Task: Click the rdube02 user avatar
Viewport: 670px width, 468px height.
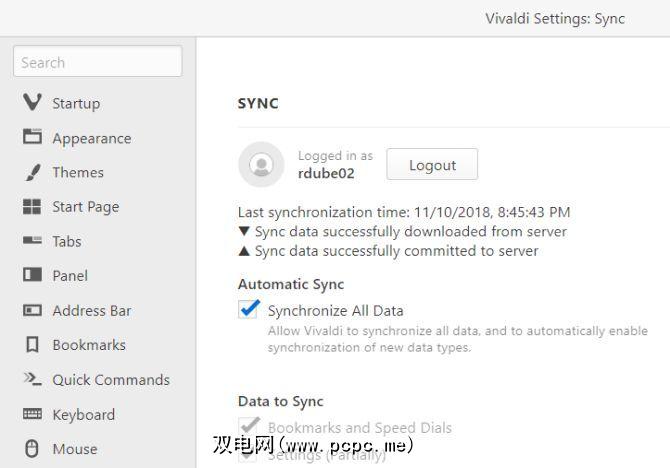Action: pos(261,164)
